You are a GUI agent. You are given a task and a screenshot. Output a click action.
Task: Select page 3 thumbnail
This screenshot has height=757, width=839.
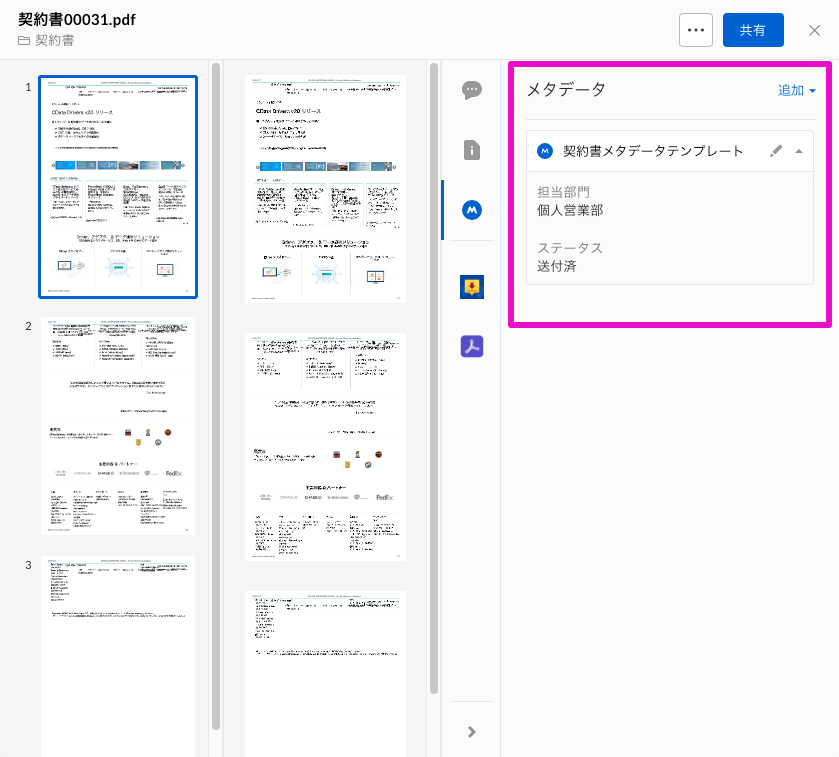point(118,656)
